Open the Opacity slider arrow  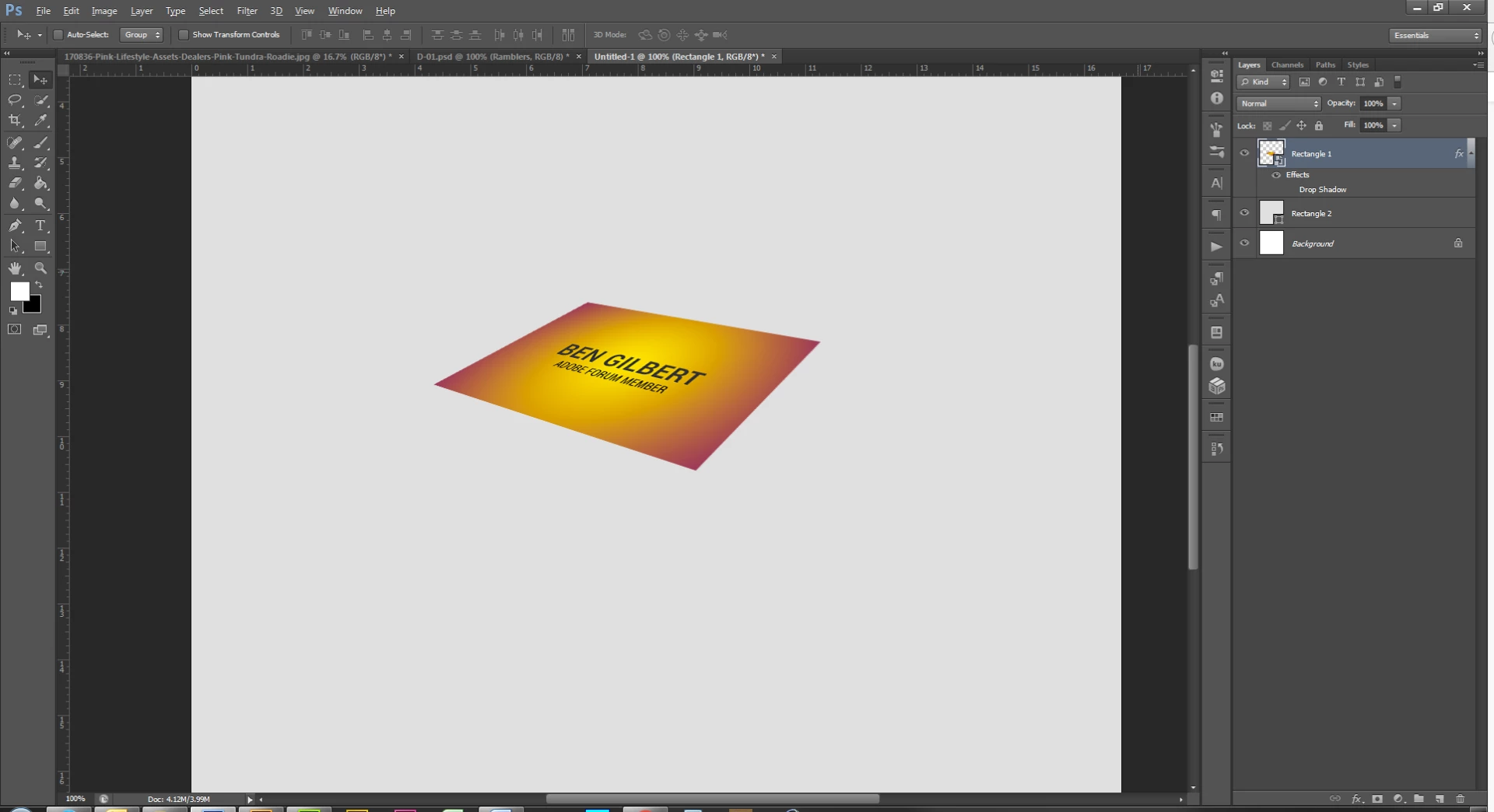(1394, 103)
